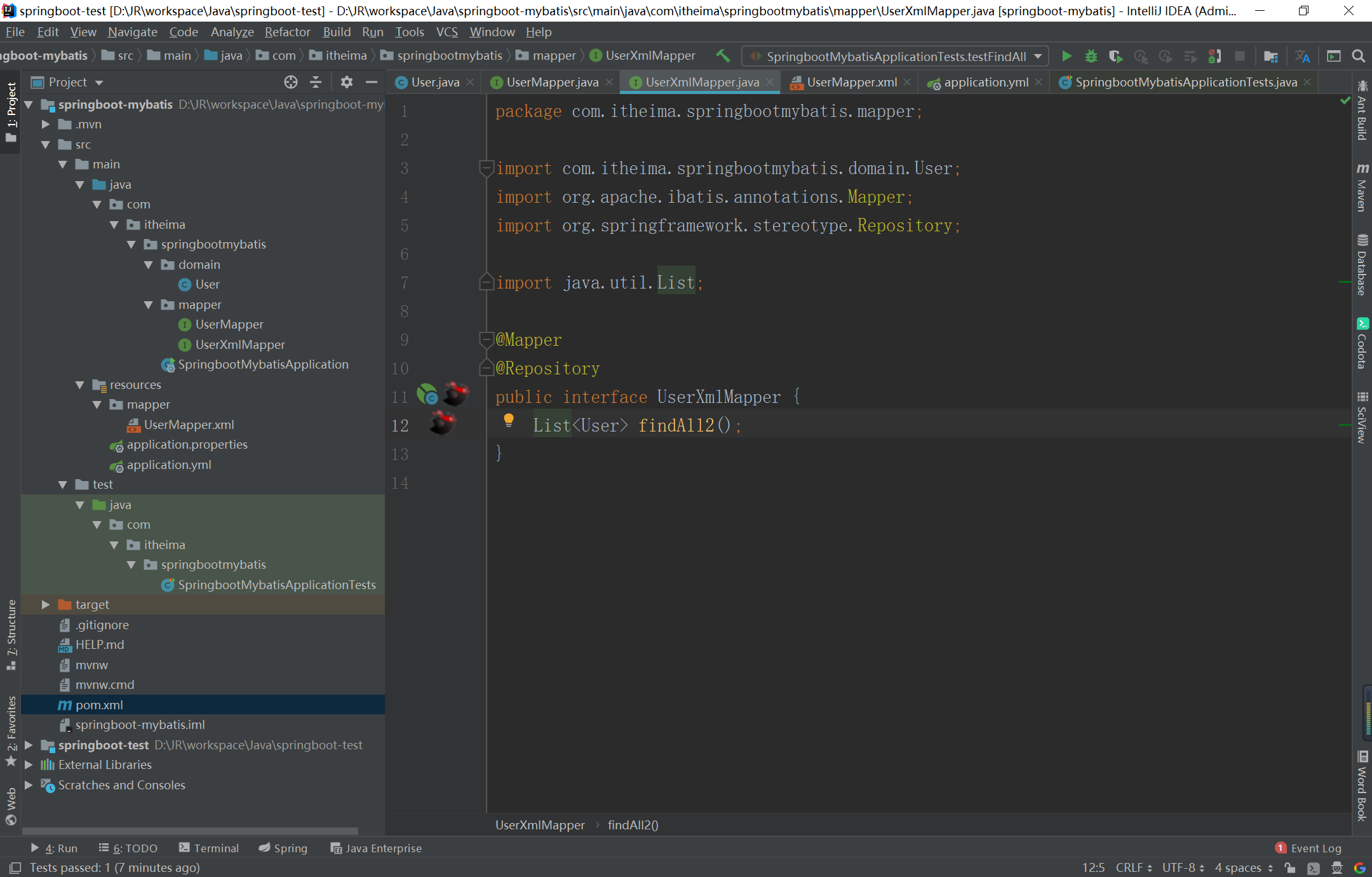Expand the springboot-test module node
1372x877 pixels.
tap(29, 745)
